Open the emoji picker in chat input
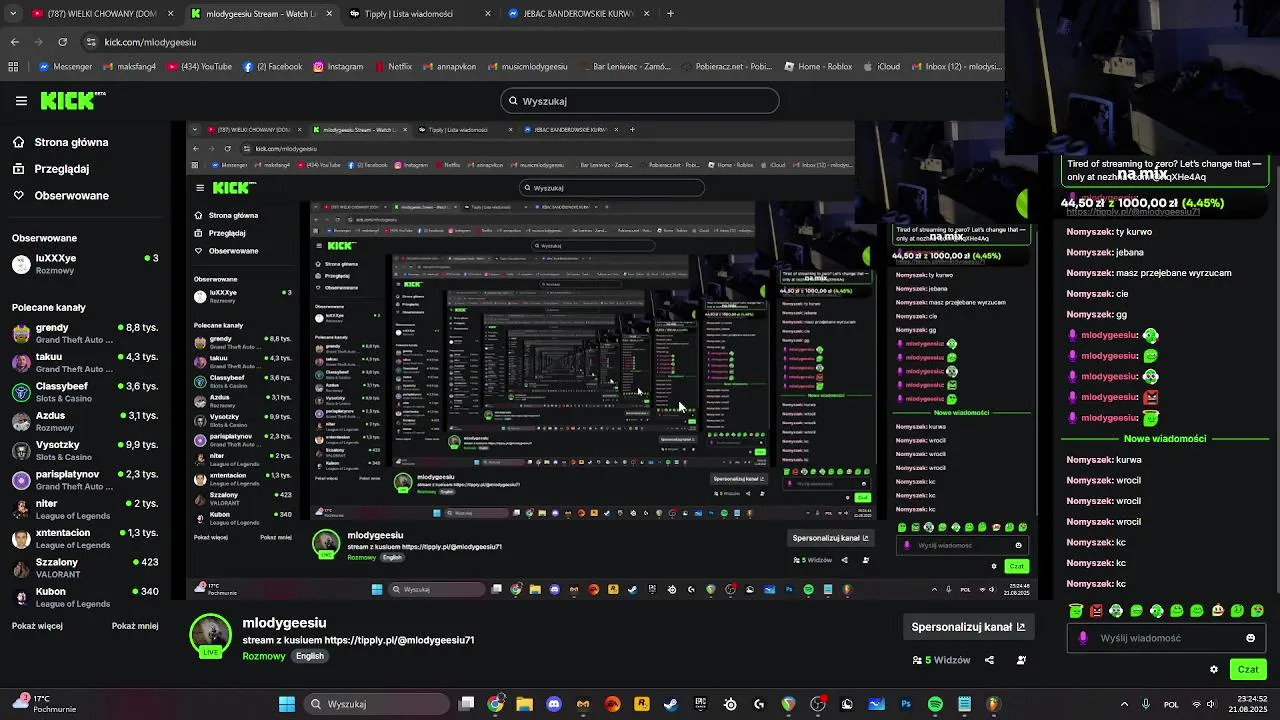This screenshot has width=1280, height=720. (1250, 638)
